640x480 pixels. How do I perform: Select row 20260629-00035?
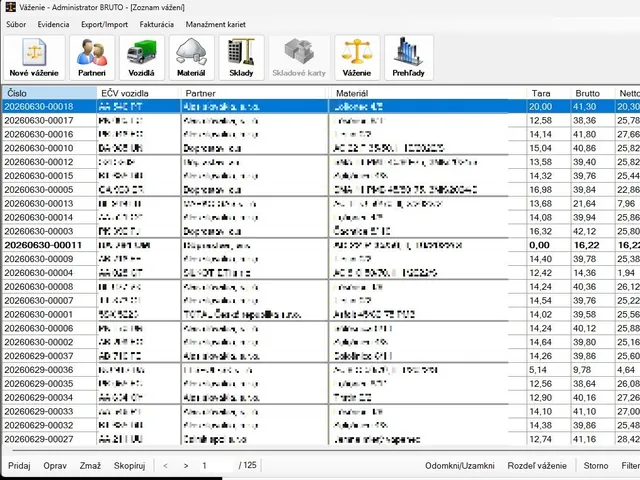[x=321, y=384]
